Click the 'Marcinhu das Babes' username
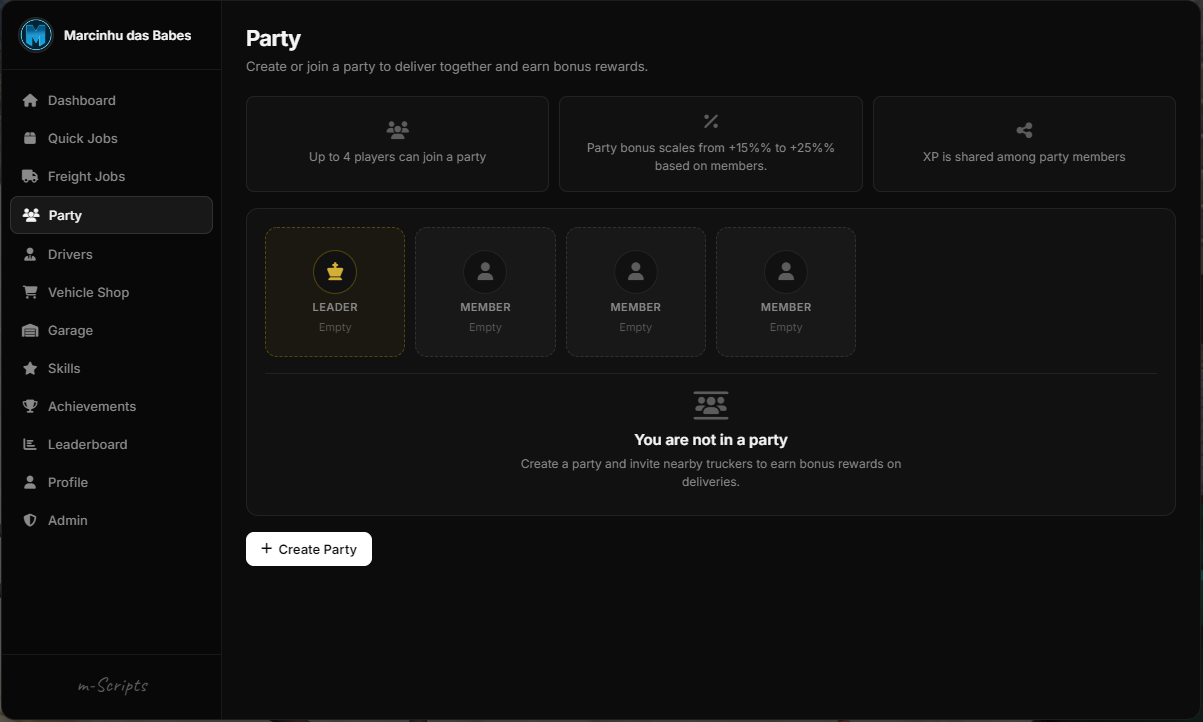 tap(127, 35)
